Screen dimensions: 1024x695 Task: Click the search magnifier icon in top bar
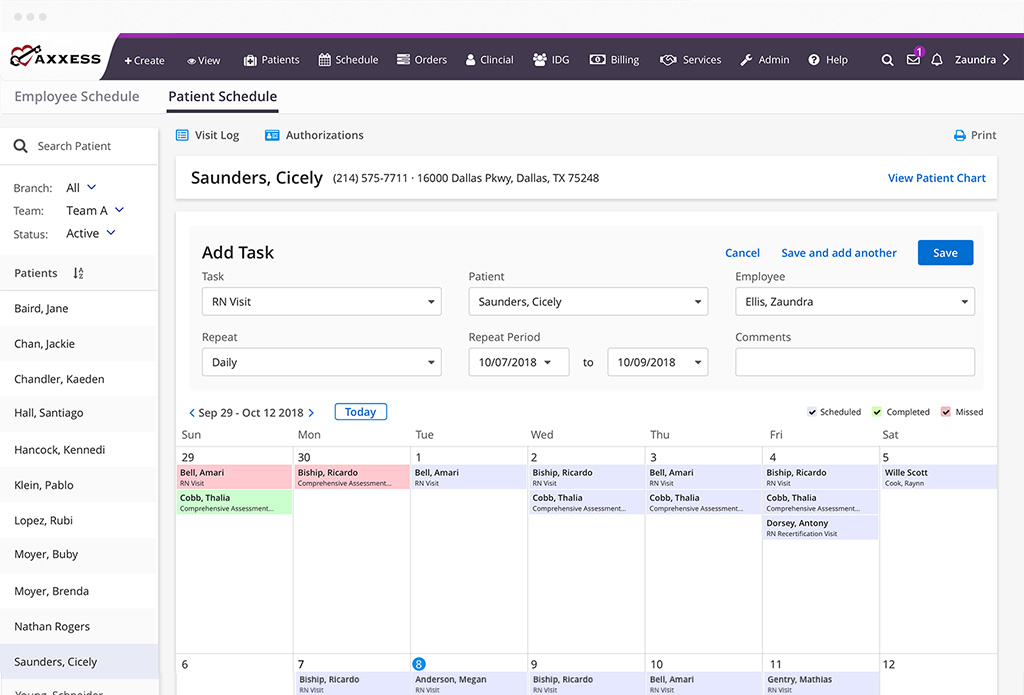pos(887,60)
